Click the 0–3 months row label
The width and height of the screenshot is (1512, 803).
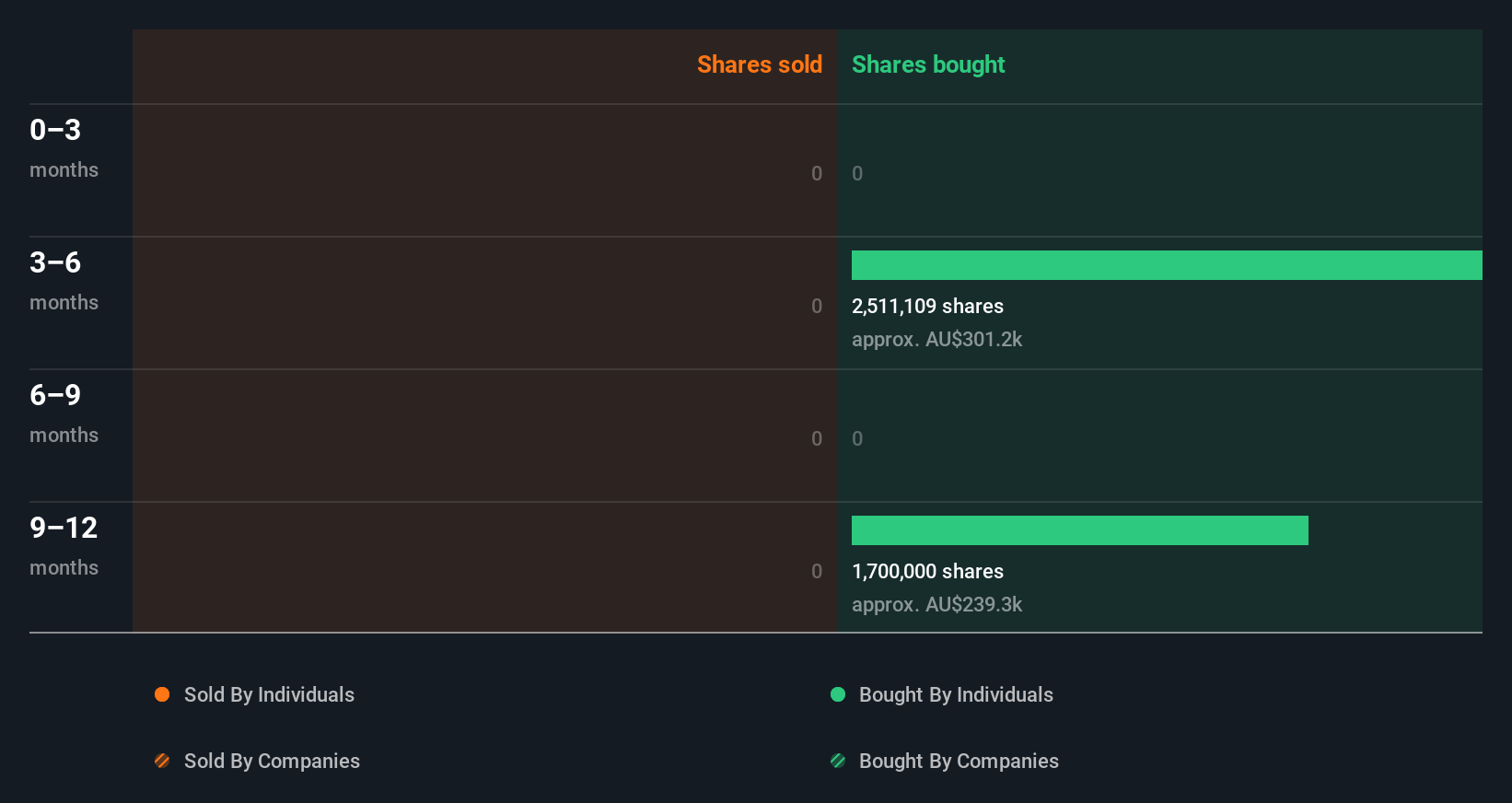[64, 147]
